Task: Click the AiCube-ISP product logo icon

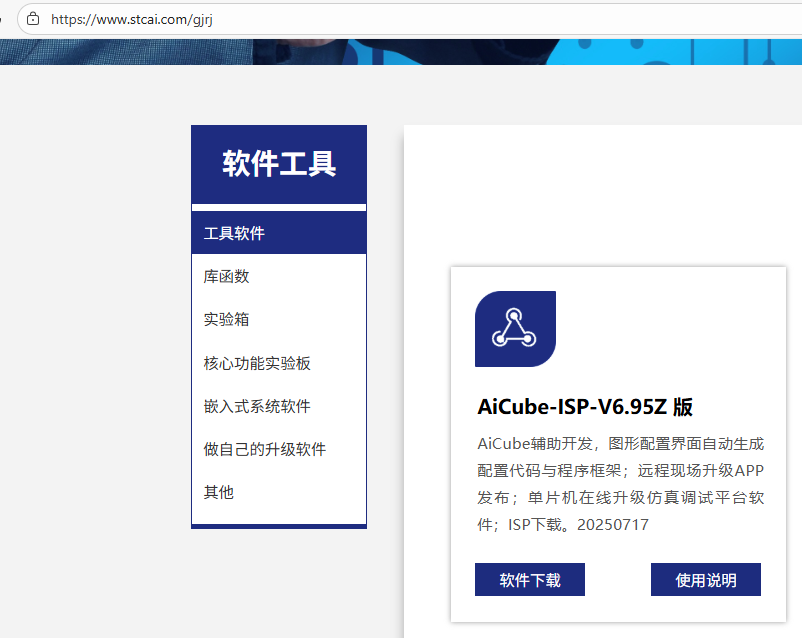Action: (x=515, y=328)
